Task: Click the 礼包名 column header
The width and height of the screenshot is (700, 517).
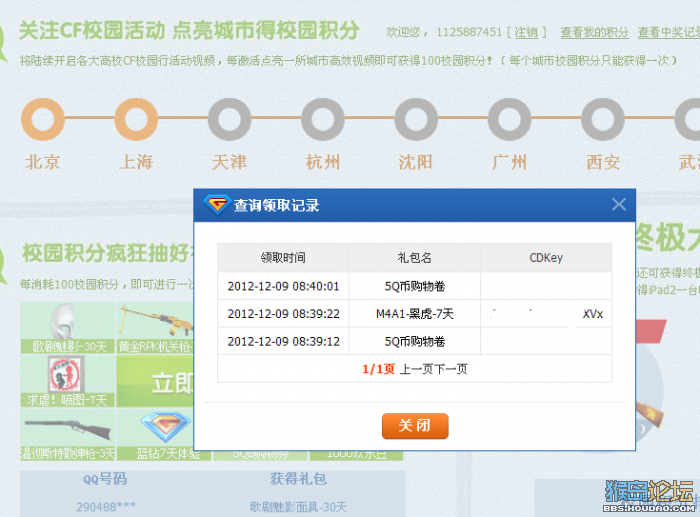Action: [x=415, y=258]
